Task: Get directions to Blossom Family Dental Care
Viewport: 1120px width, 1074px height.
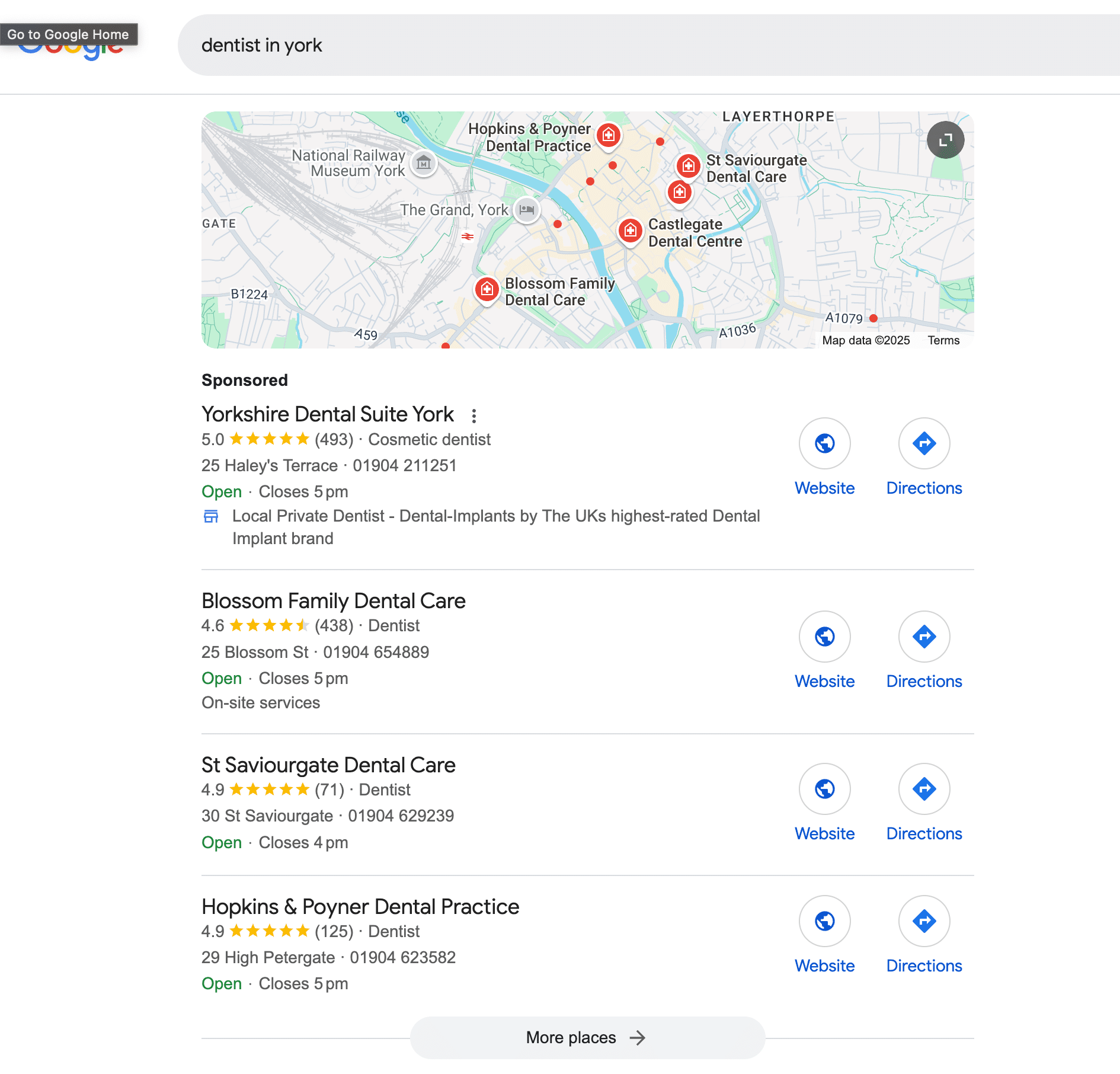Action: coord(924,636)
